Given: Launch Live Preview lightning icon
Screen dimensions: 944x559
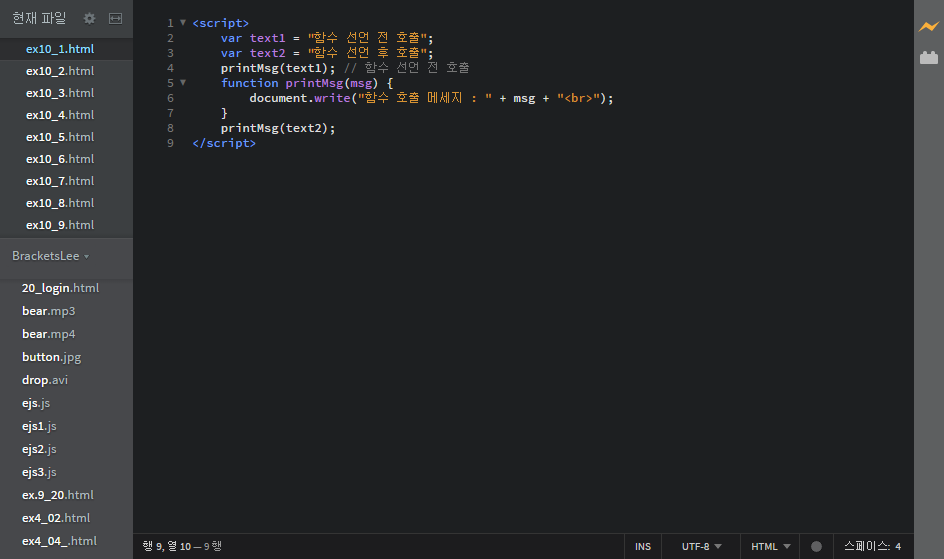Looking at the screenshot, I should point(929,26).
